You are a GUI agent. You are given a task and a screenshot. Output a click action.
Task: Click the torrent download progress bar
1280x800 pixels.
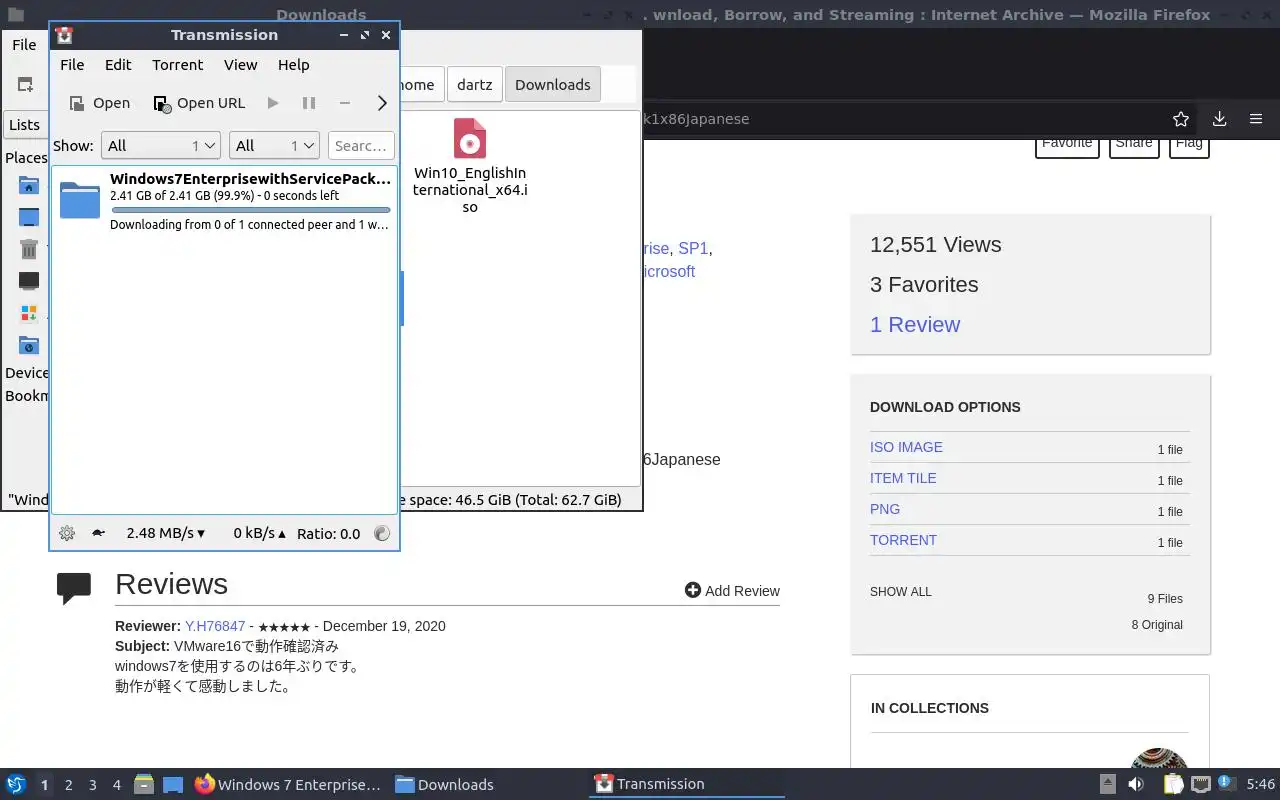pyautogui.click(x=250, y=210)
